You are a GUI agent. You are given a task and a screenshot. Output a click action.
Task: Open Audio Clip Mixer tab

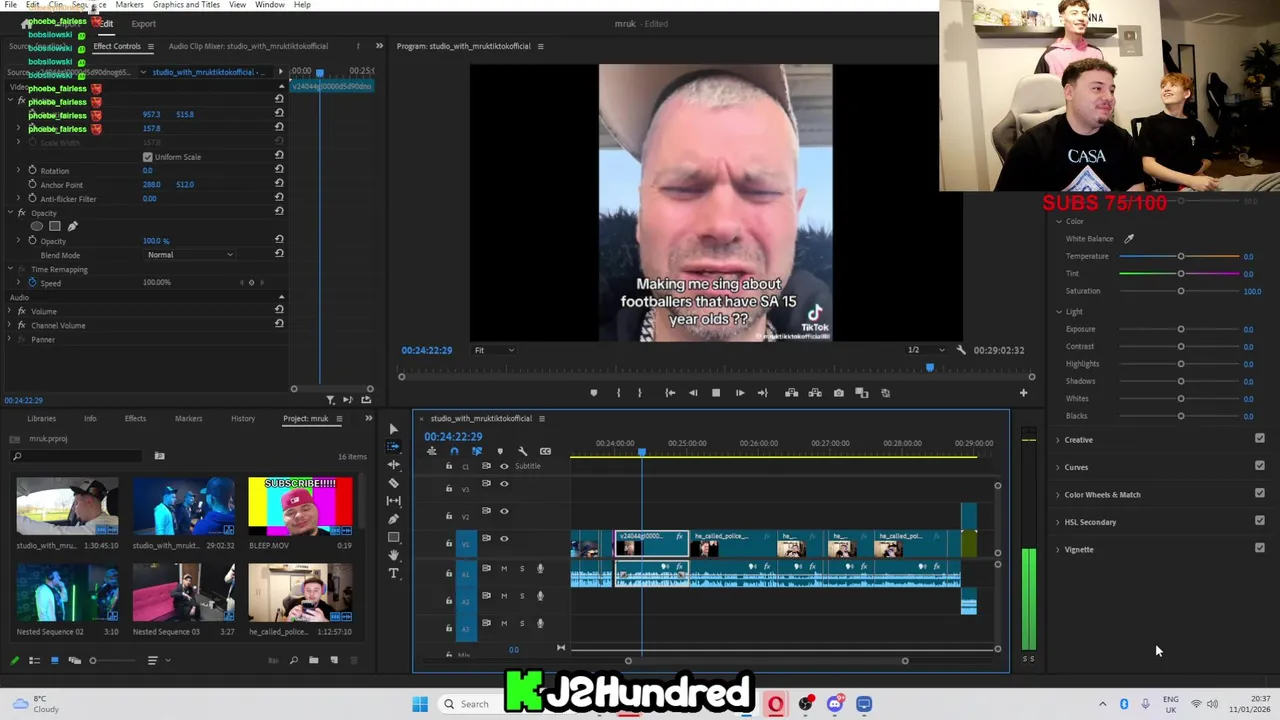248,46
